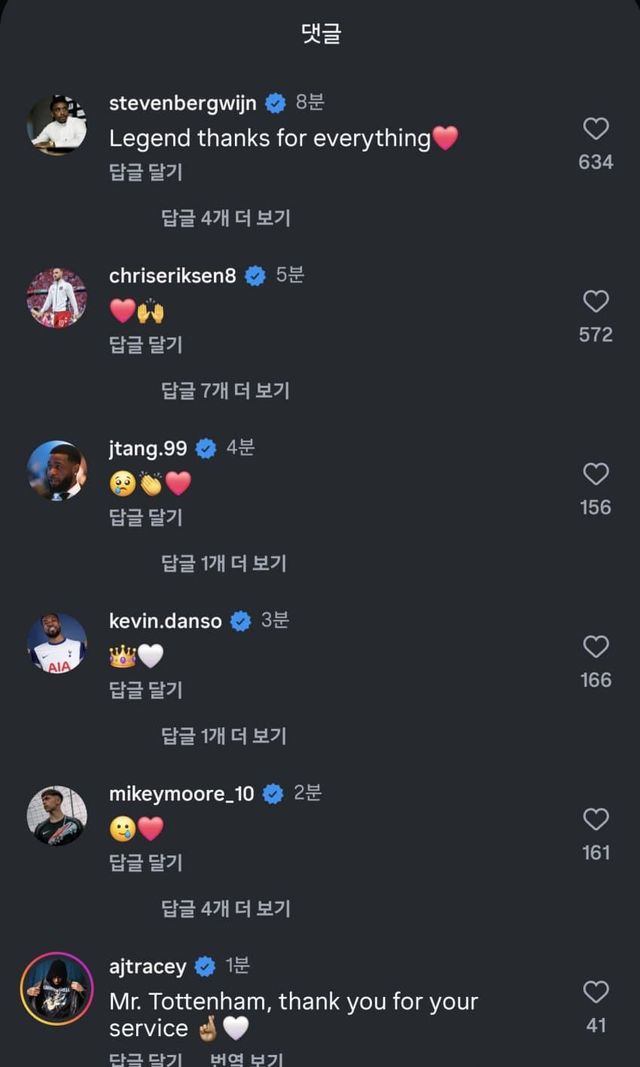
Task: Expand 4 more replies under stevenbergwijn's comment
Action: tap(226, 218)
